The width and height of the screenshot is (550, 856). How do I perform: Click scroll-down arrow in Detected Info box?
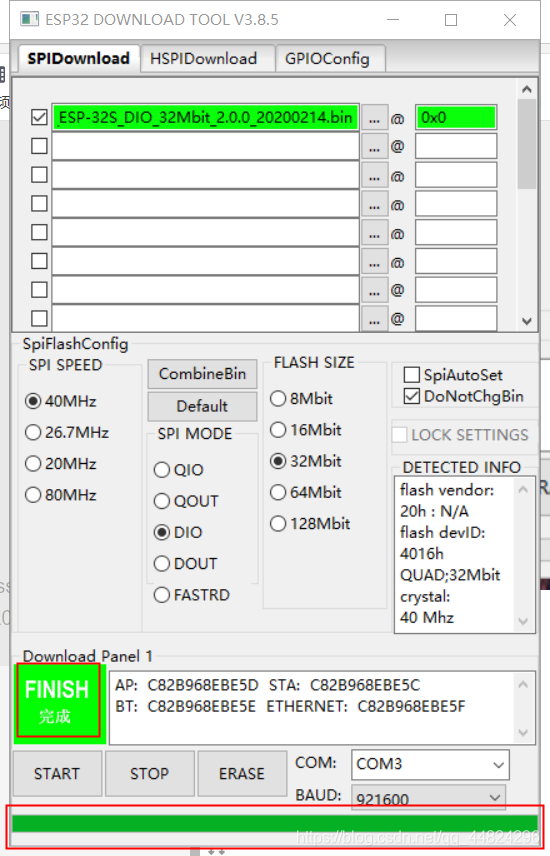523,621
